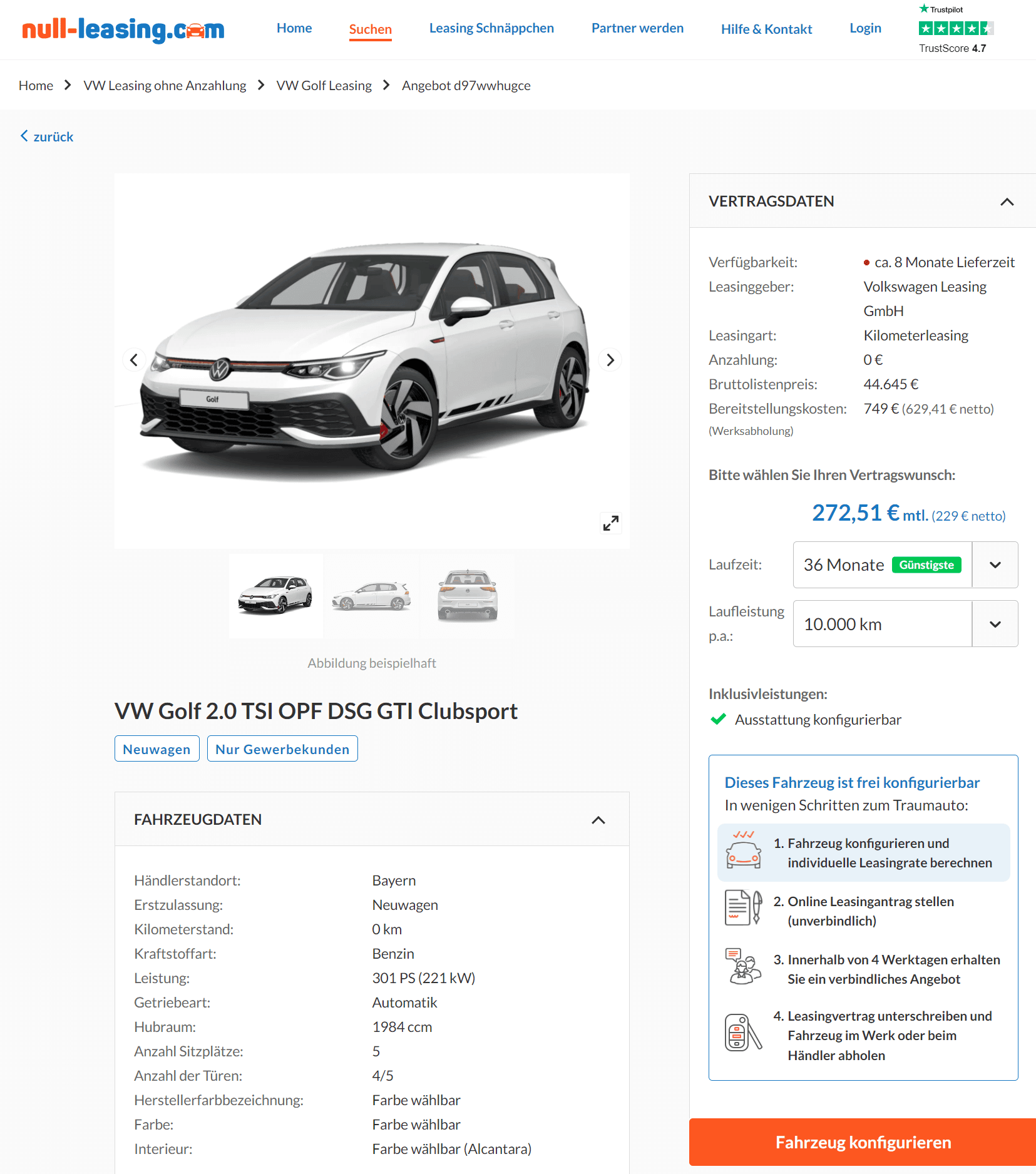Click Bruttolistenpreis value 44.645 €

click(x=891, y=385)
